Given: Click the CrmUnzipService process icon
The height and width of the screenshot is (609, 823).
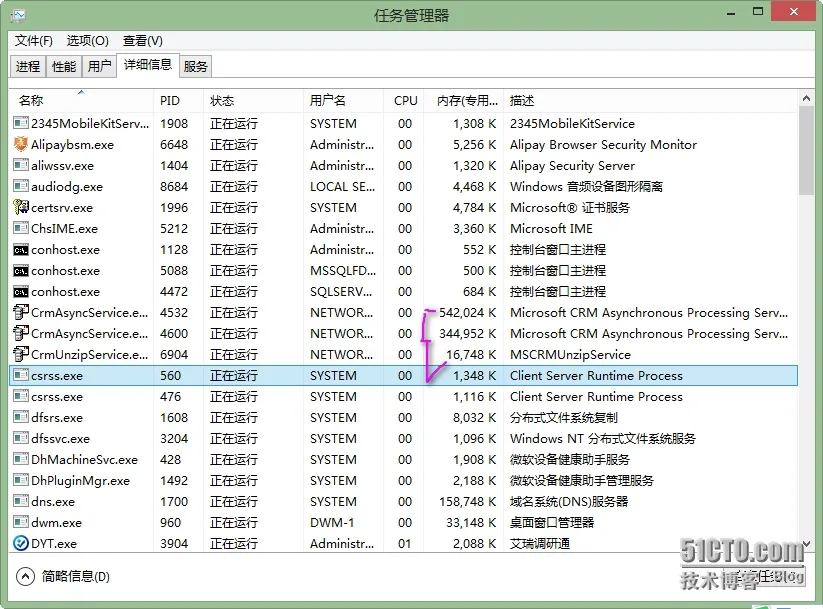Looking at the screenshot, I should [21, 354].
